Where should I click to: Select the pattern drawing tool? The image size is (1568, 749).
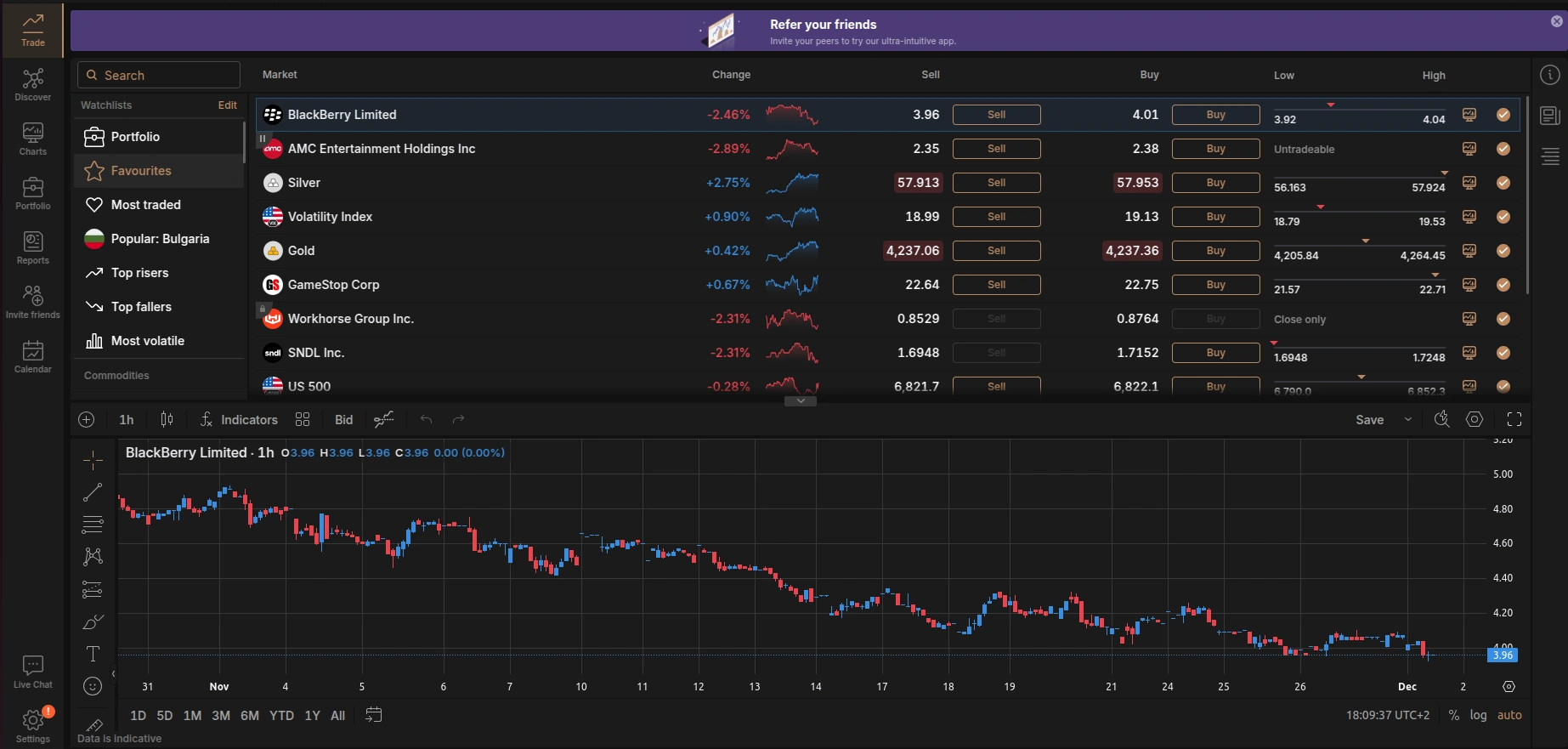(x=93, y=557)
